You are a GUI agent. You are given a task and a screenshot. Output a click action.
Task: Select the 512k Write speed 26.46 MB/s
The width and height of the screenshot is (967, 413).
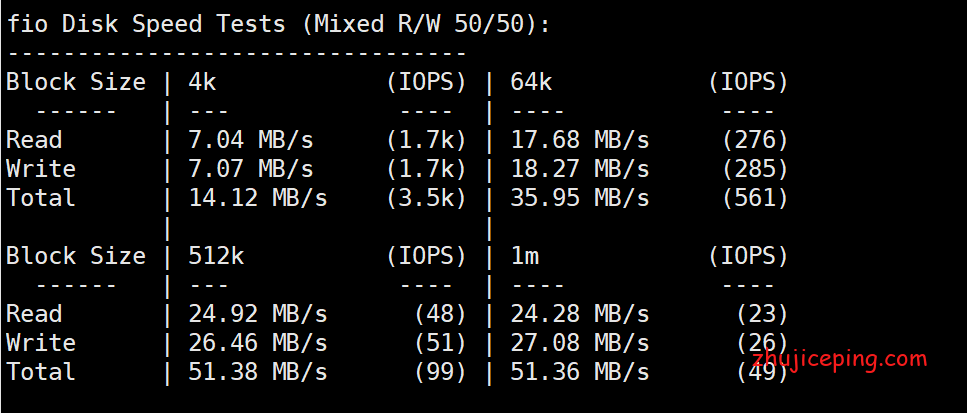pyautogui.click(x=258, y=343)
